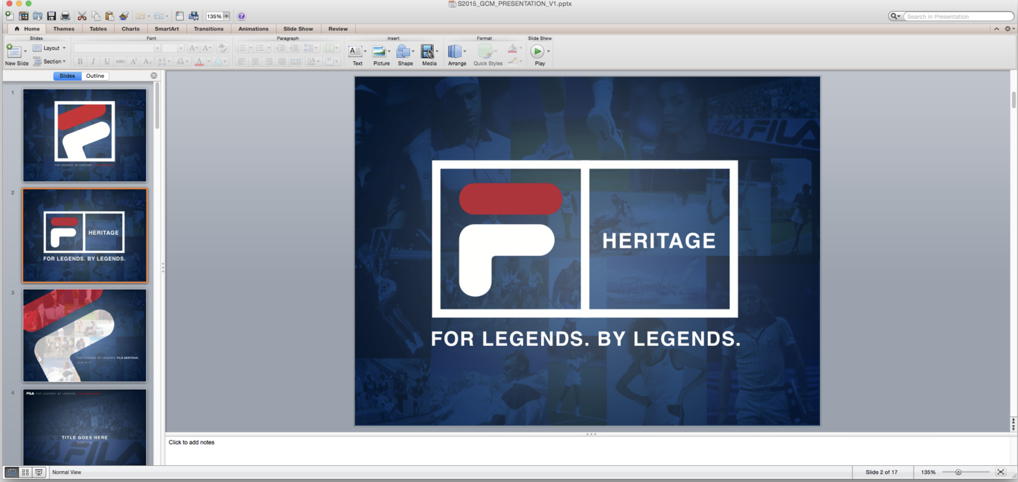Click the Copy icon in the toolbar
Screen dimensions: 1018x482
95,16
